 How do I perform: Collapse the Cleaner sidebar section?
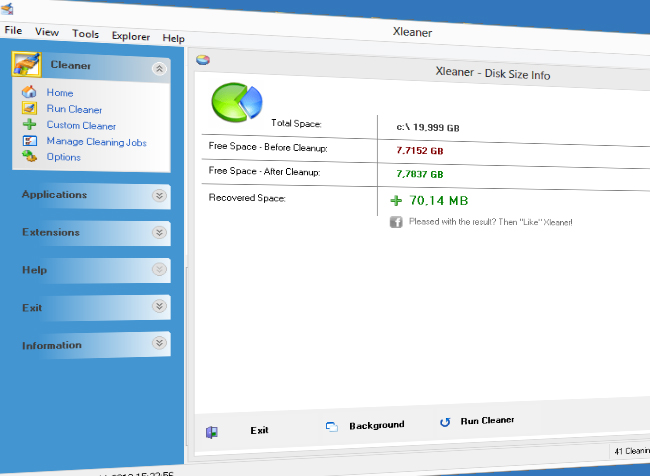158,69
